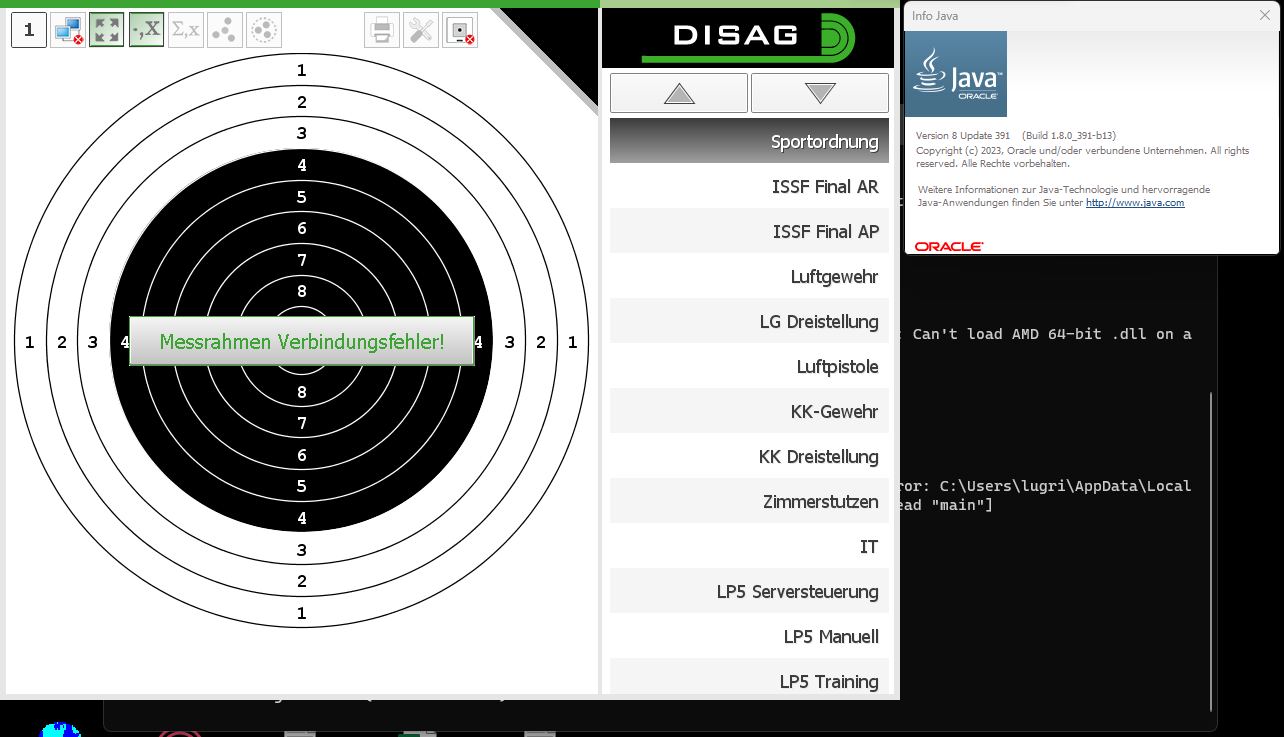This screenshot has height=737, width=1284.
Task: Close the Info Java dialog
Action: point(1265,15)
